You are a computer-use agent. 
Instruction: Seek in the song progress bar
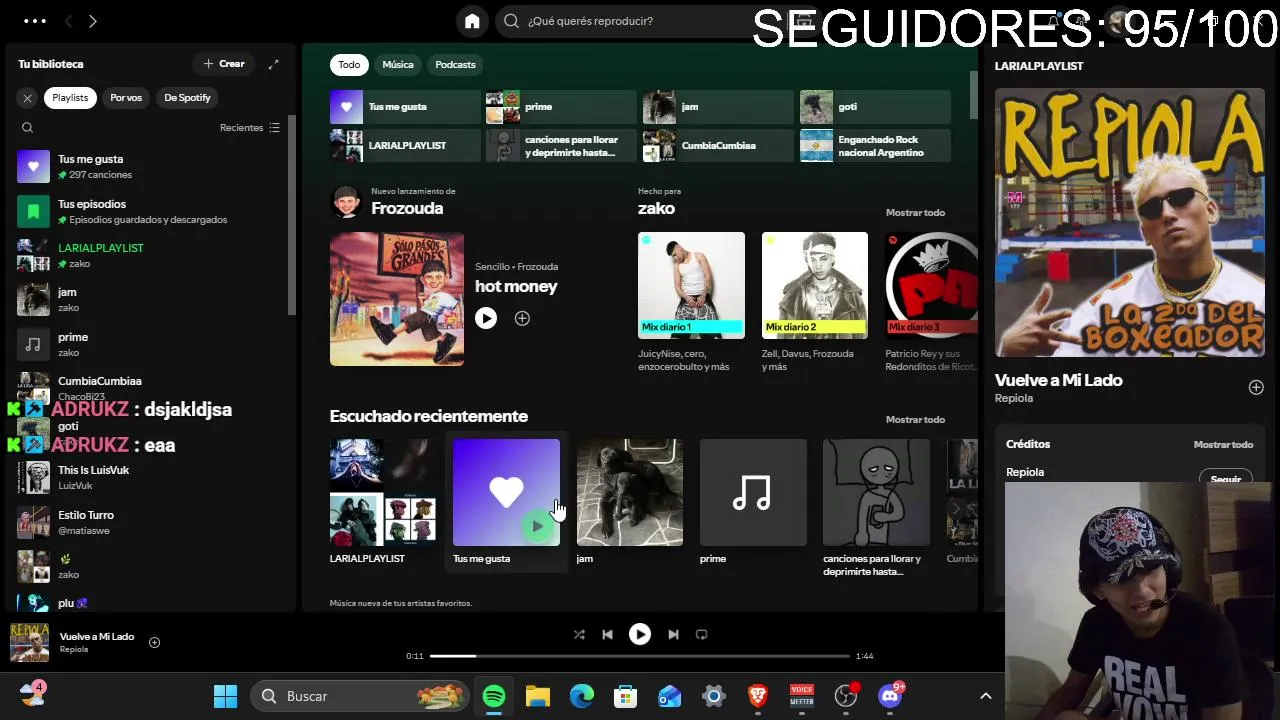[640, 656]
